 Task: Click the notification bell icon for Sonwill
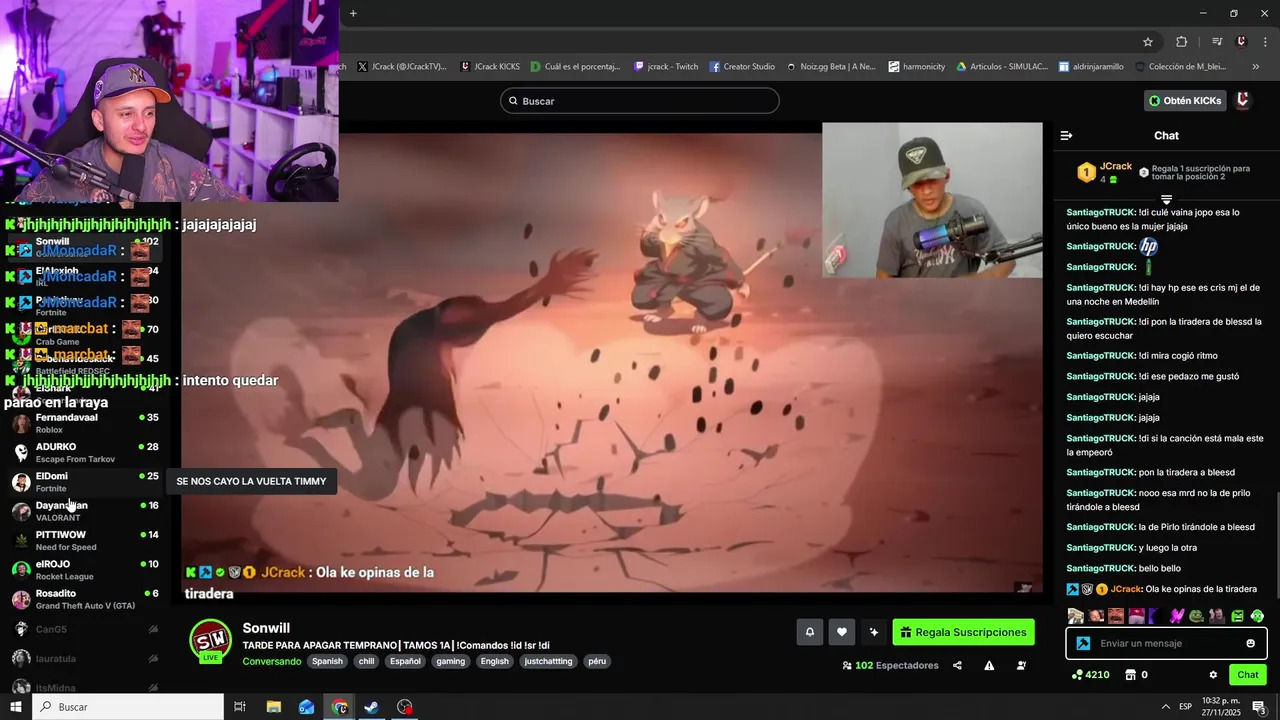click(809, 632)
